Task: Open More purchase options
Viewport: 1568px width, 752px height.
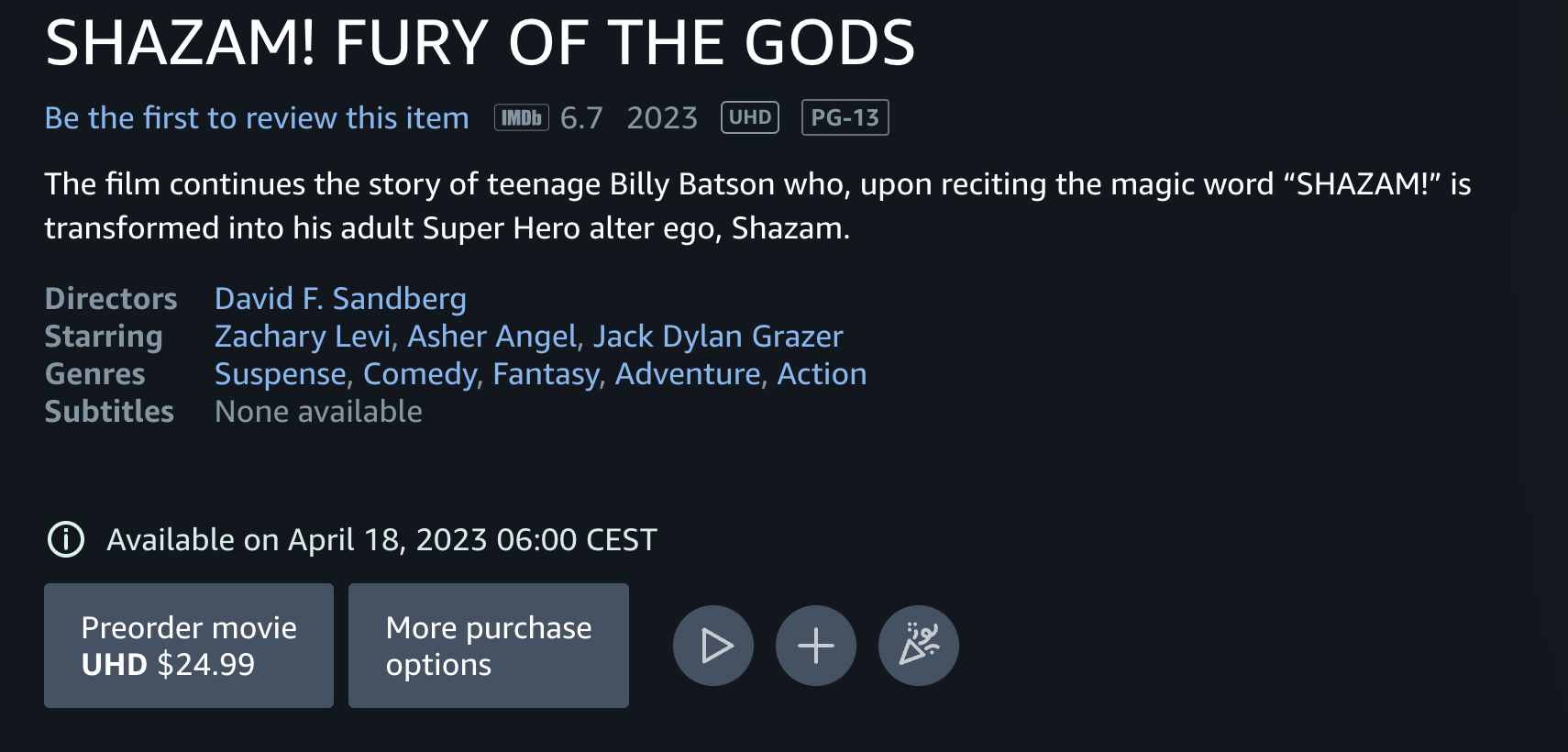Action: [x=489, y=646]
